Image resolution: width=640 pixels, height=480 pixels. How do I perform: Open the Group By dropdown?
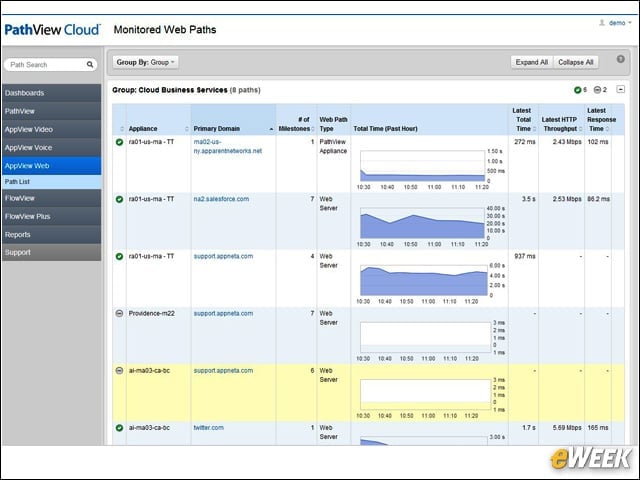point(145,62)
